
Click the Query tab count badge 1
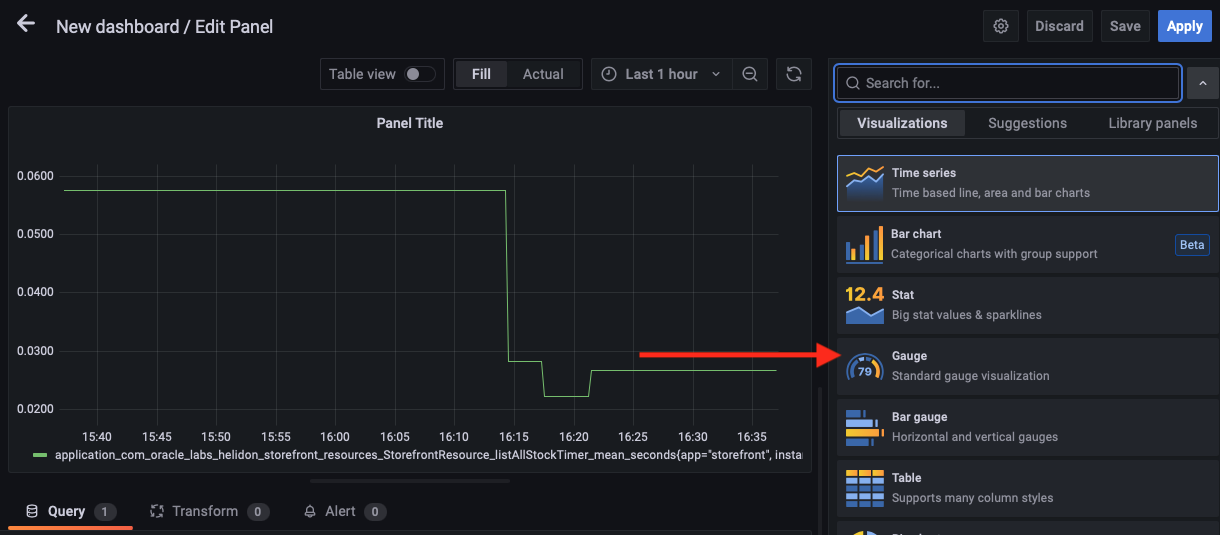106,512
